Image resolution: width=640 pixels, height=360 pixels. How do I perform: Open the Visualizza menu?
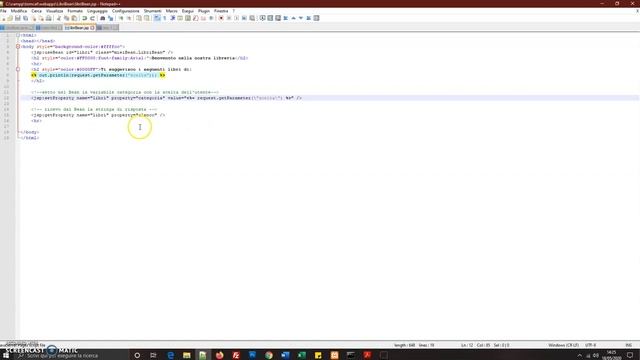[54, 11]
